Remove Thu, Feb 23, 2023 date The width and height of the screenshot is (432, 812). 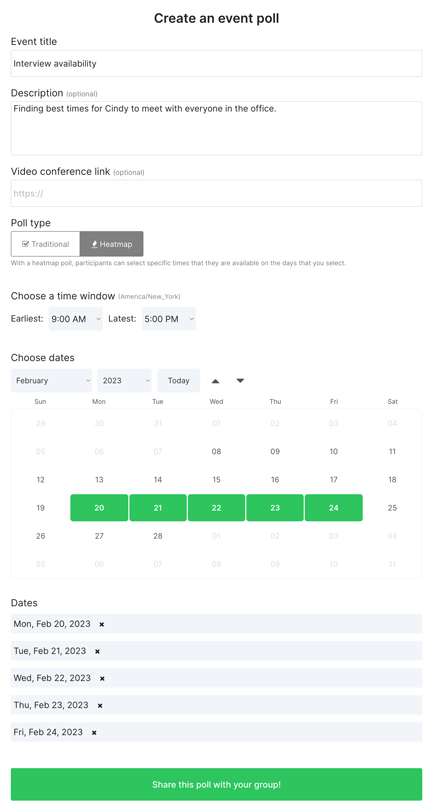(100, 705)
